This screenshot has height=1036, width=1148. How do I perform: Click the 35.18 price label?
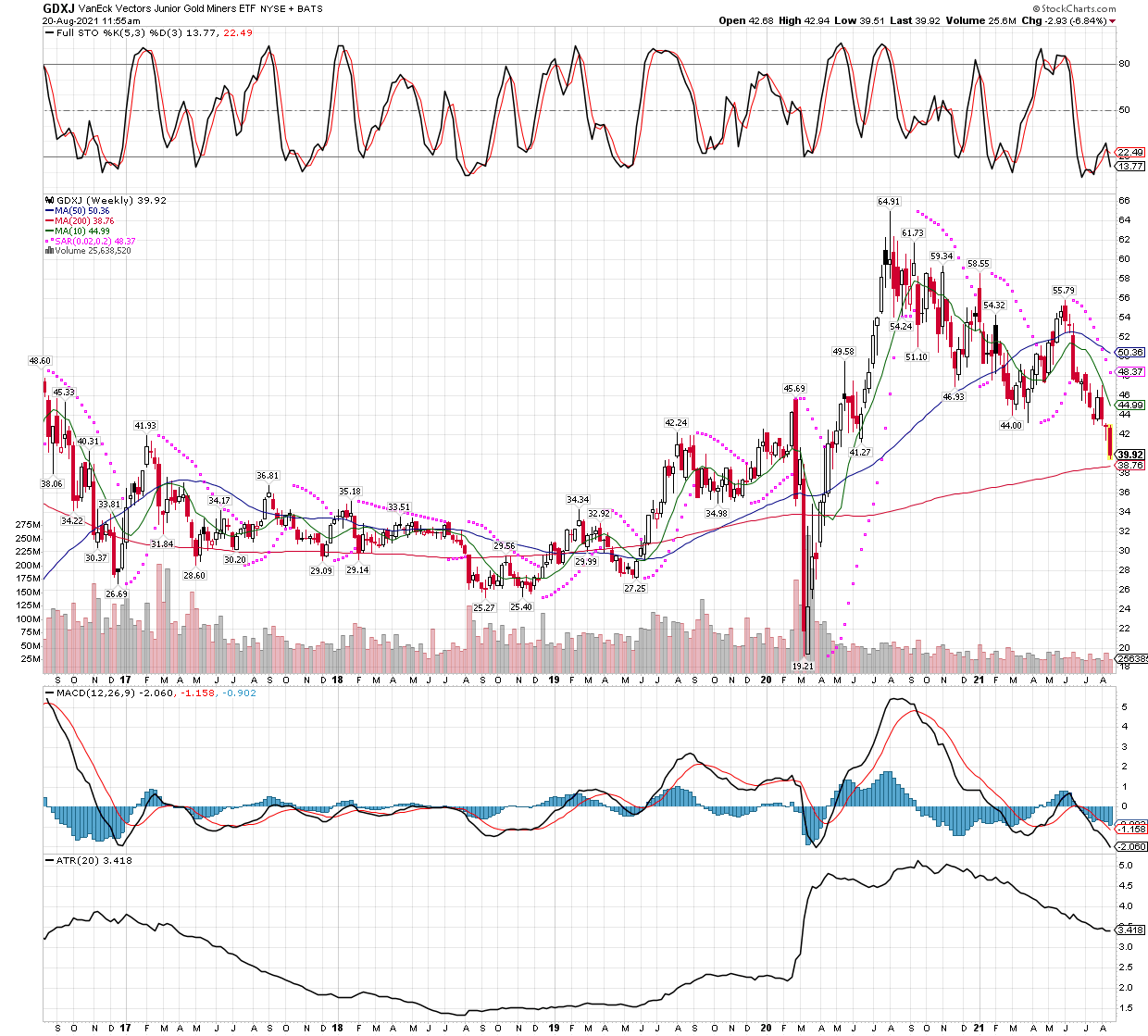click(350, 492)
